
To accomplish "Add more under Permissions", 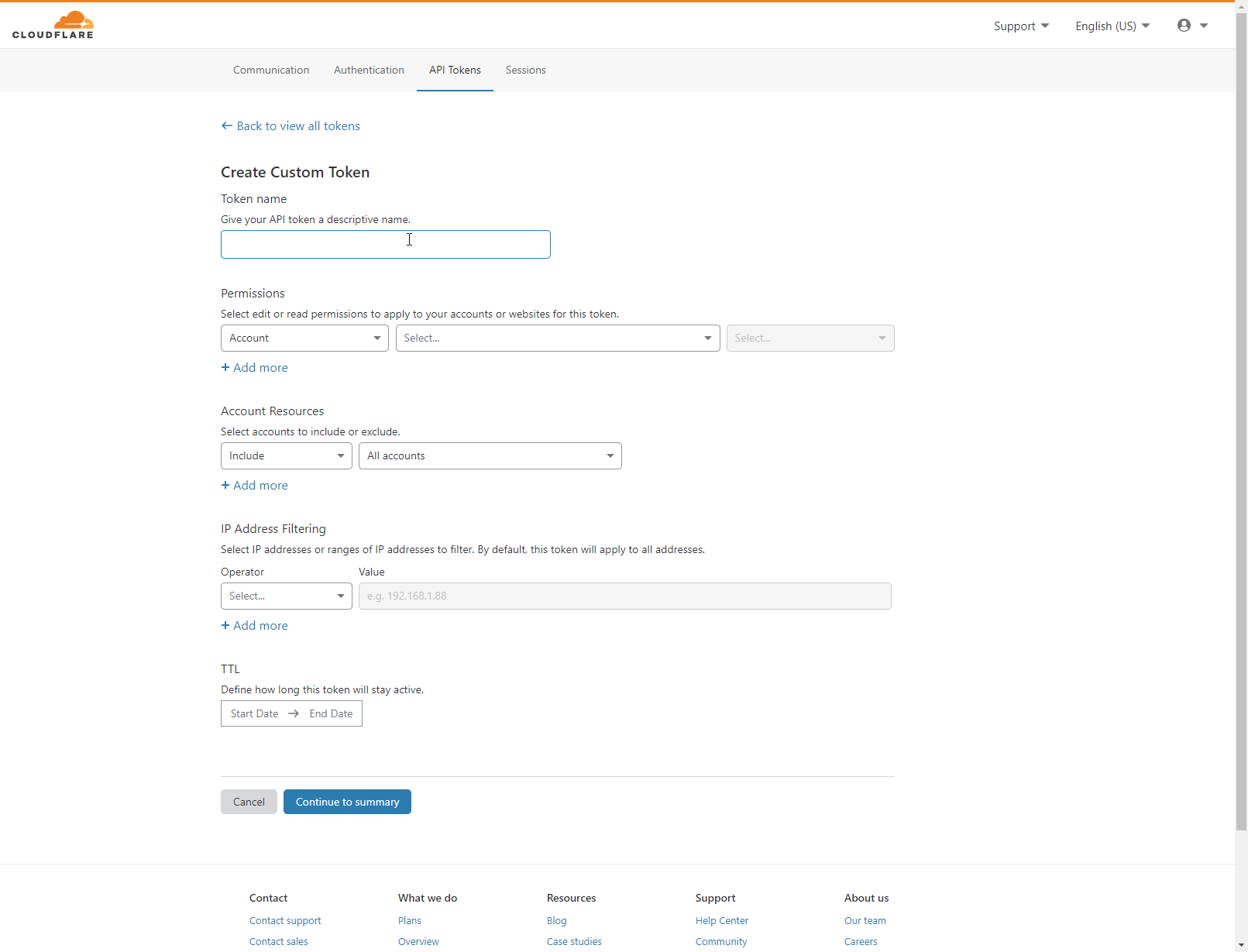I will point(254,367).
